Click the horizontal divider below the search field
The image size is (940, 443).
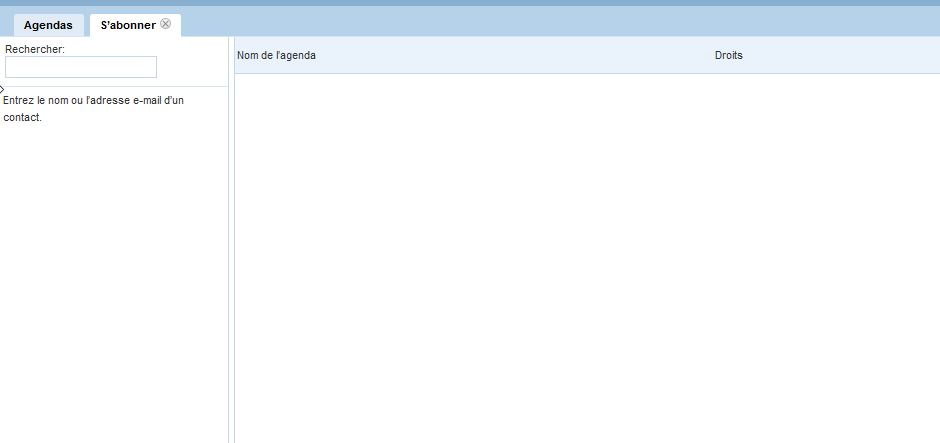click(114, 87)
